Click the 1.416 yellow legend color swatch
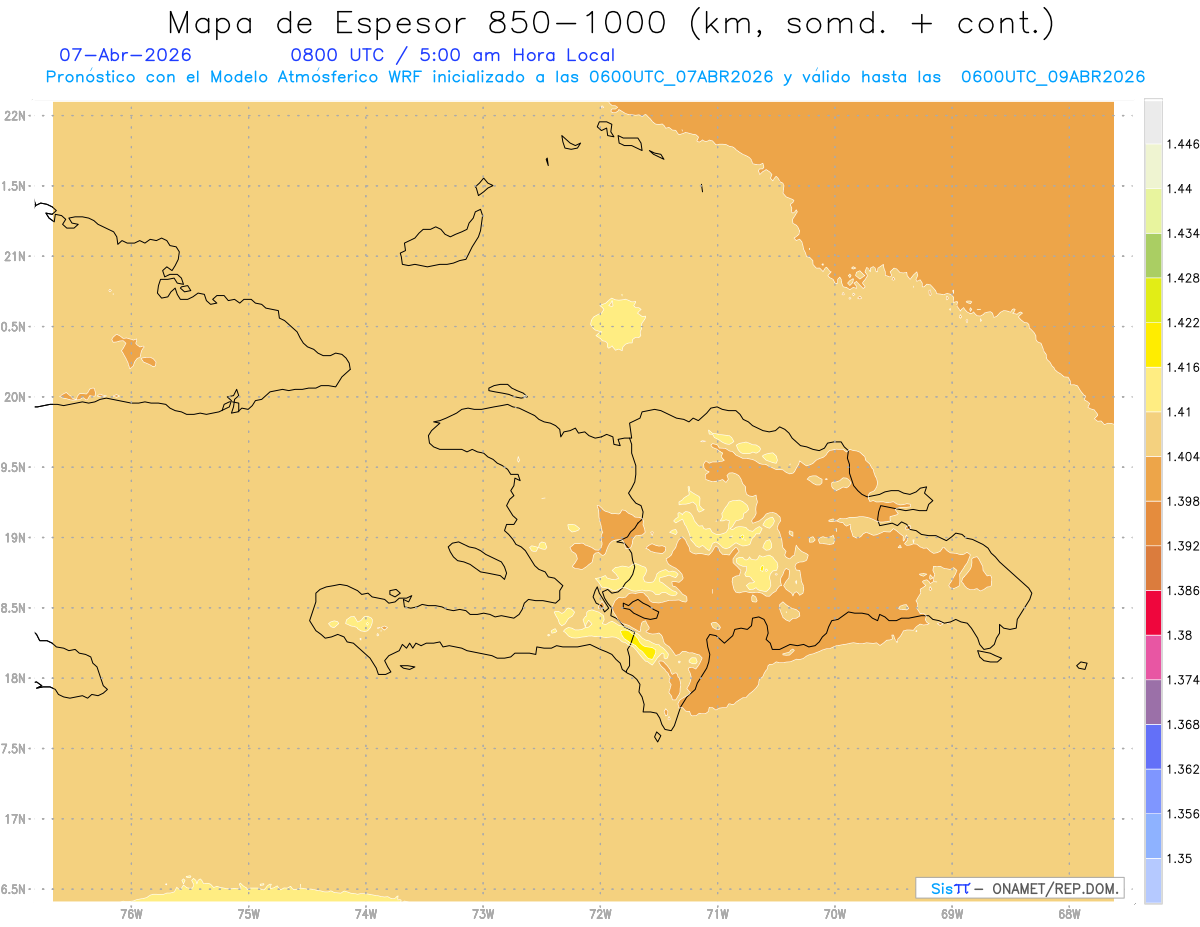Image resolution: width=1200 pixels, height=927 pixels. pyautogui.click(x=1153, y=345)
